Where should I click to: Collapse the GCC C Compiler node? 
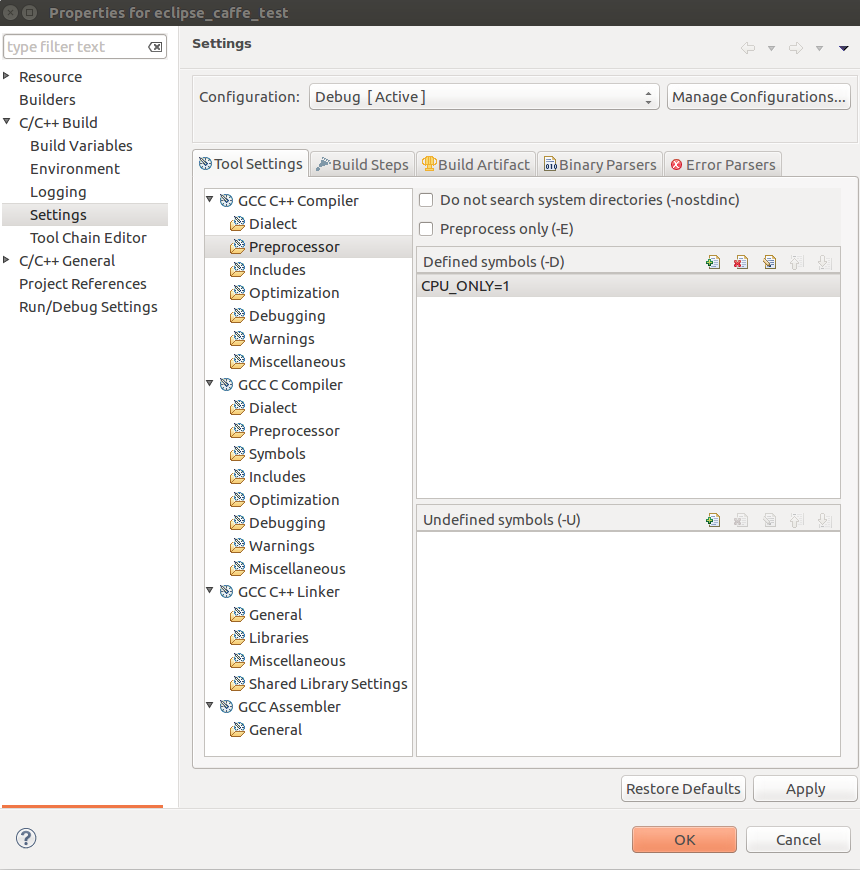coord(210,383)
